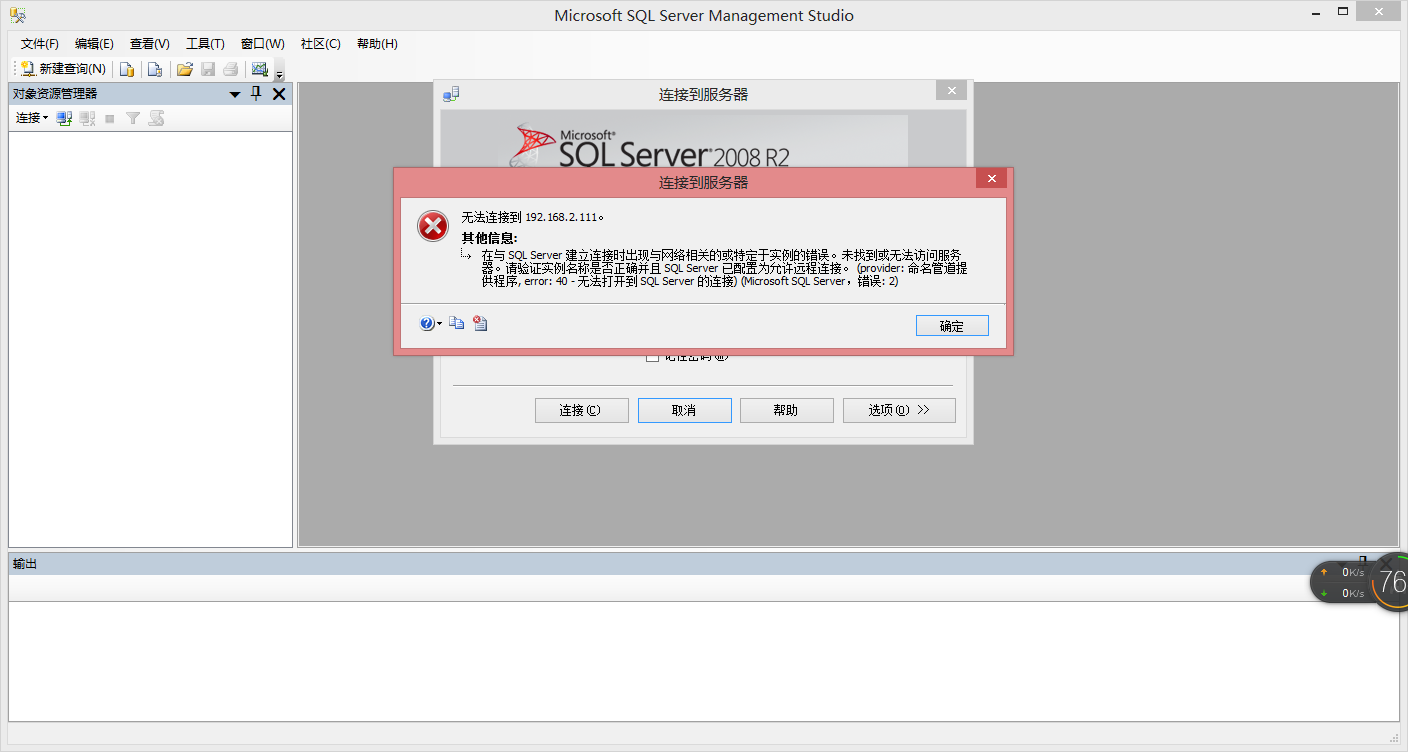
Task: Click the server icon in the connect dialog title
Action: [451, 94]
